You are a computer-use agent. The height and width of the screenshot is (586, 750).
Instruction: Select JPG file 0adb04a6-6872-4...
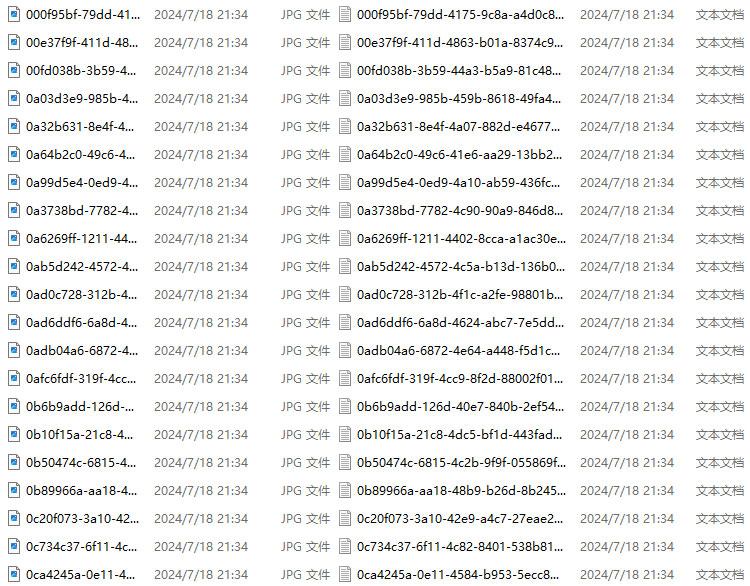pos(82,351)
